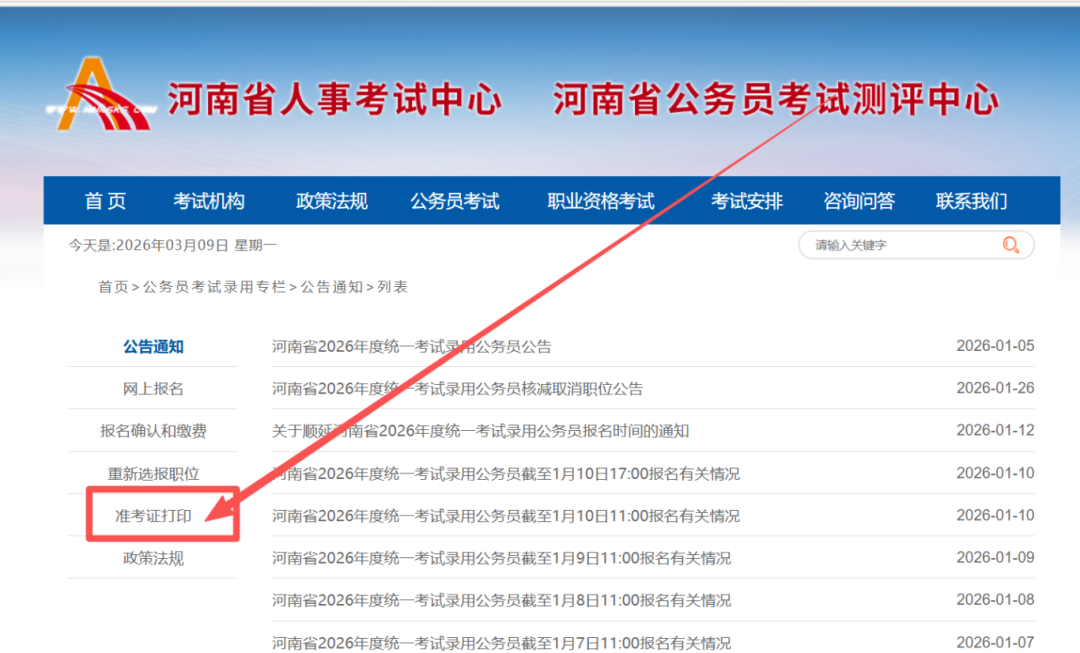
Task: Select 公告通知 in the left sidebar
Action: tap(153, 347)
